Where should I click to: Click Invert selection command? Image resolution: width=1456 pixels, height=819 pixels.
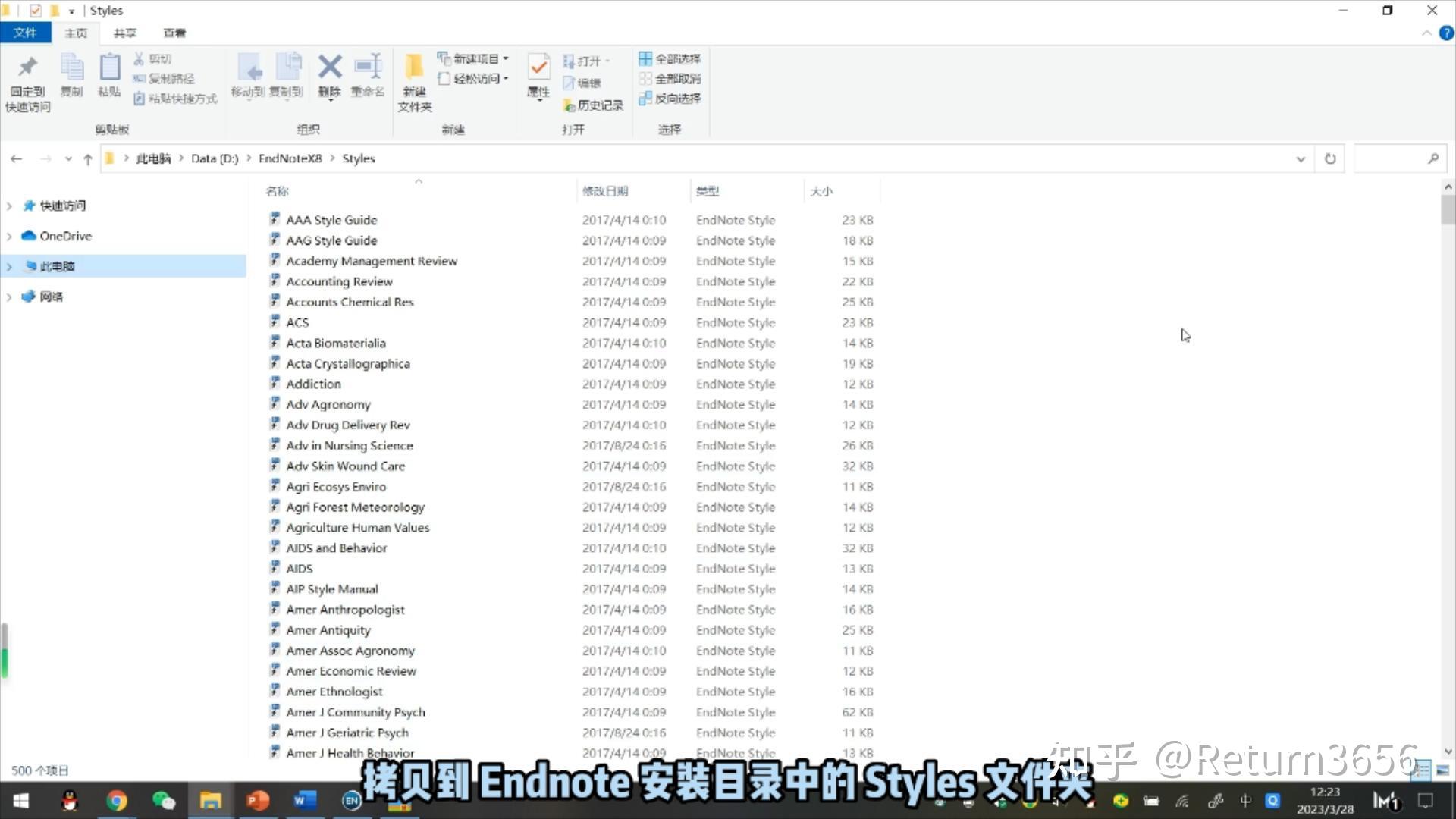pyautogui.click(x=670, y=99)
